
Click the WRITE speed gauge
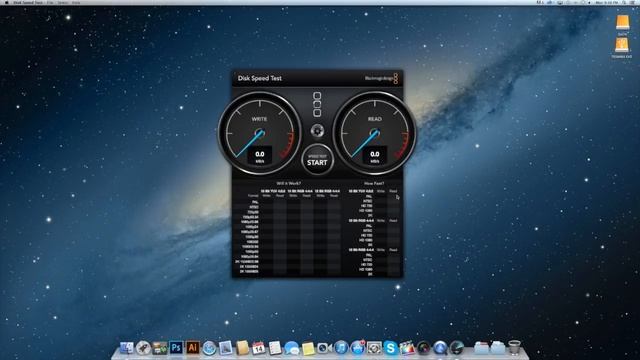point(259,133)
